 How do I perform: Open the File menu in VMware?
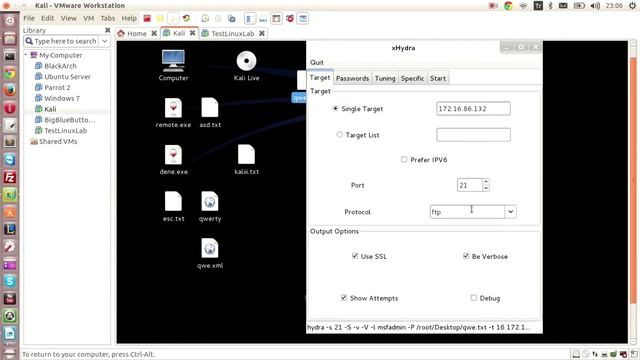coord(29,18)
